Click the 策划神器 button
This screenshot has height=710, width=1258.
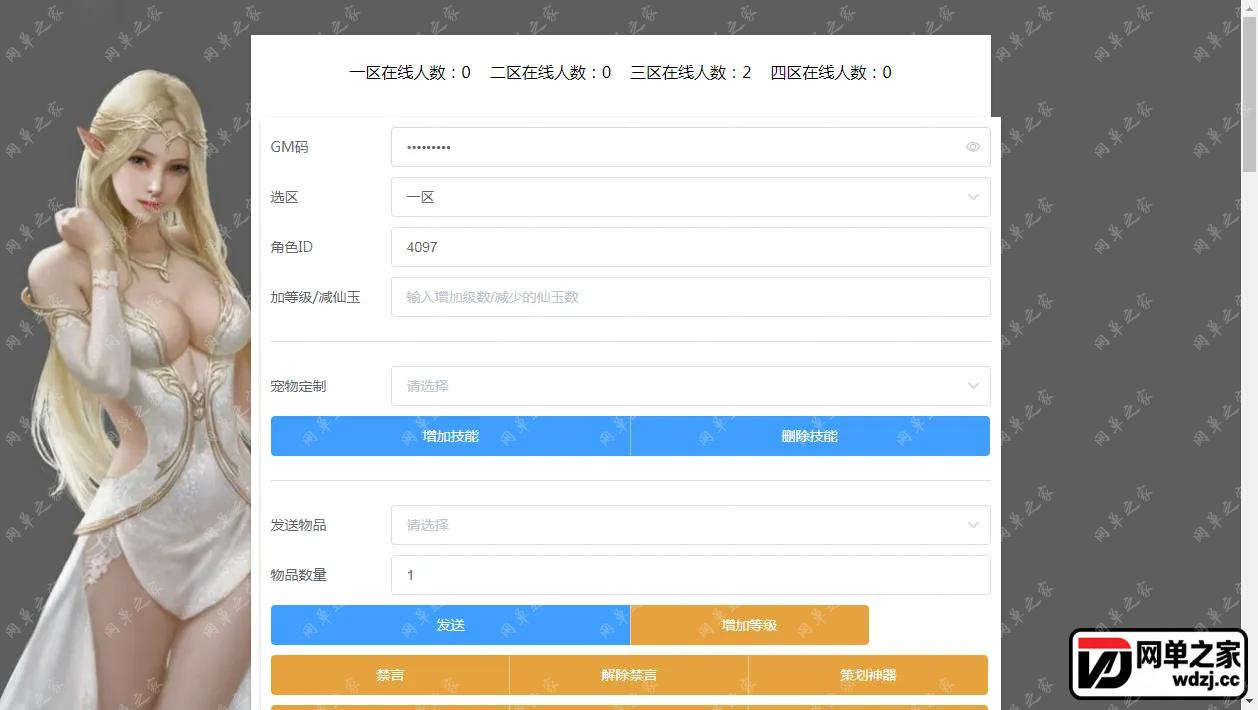[868, 675]
